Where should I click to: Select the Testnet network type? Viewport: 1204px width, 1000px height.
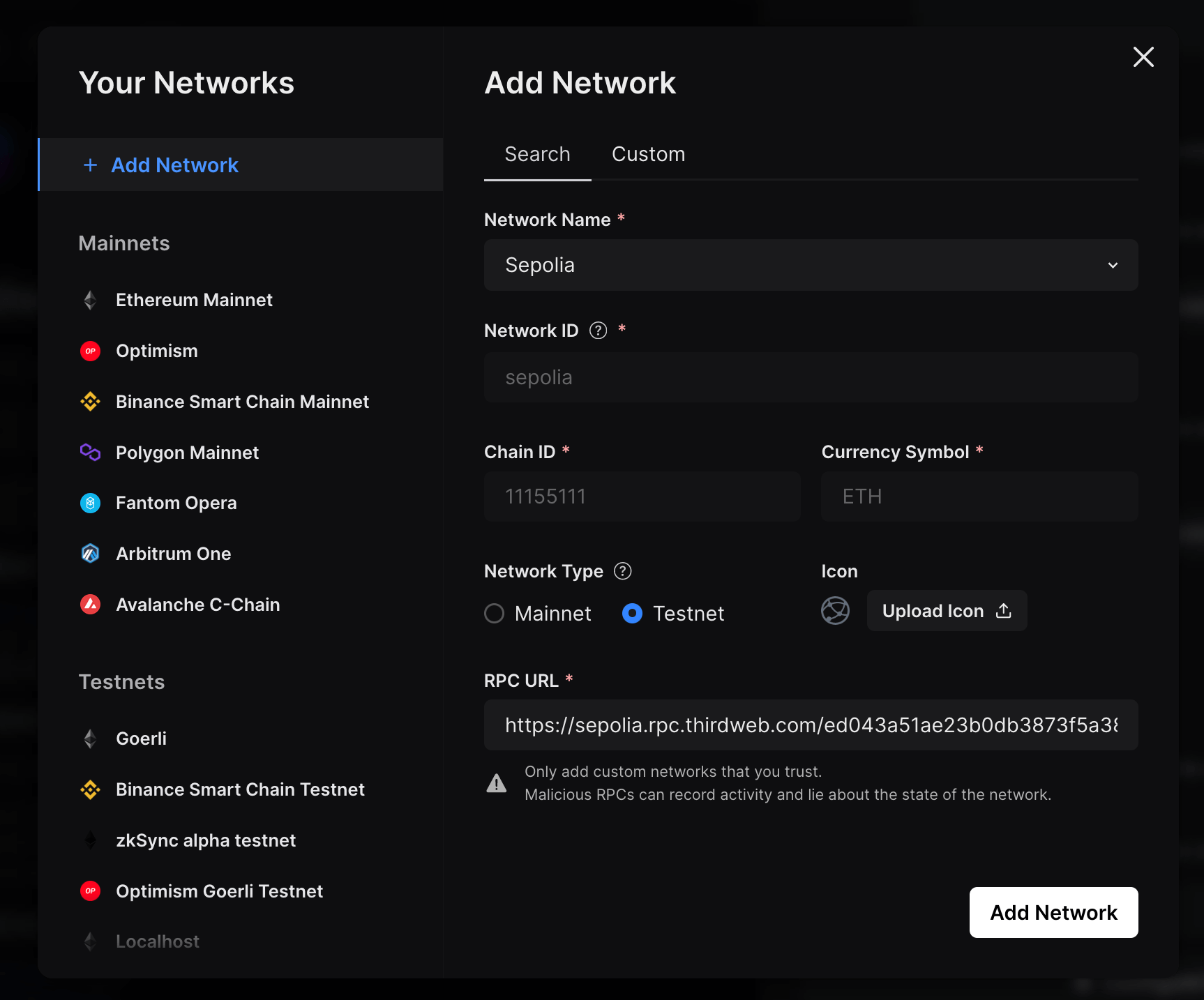tap(632, 613)
